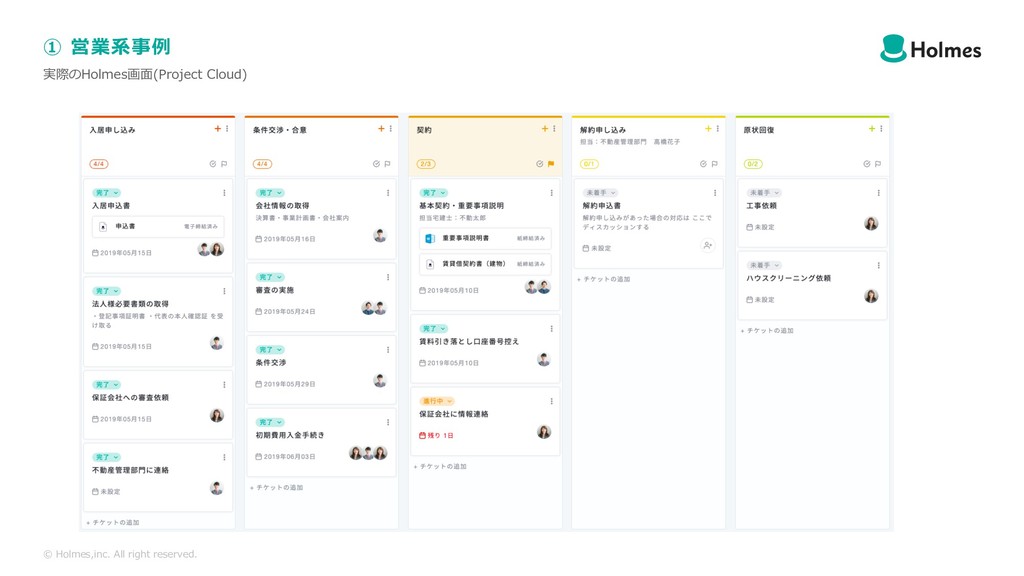Click the orange flag icon in 契約 column
The width and height of the screenshot is (1024, 576).
pos(551,164)
